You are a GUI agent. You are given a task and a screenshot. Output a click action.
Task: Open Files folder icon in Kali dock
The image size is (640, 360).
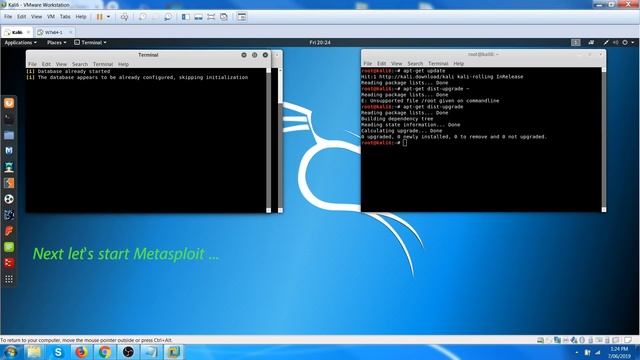9,135
